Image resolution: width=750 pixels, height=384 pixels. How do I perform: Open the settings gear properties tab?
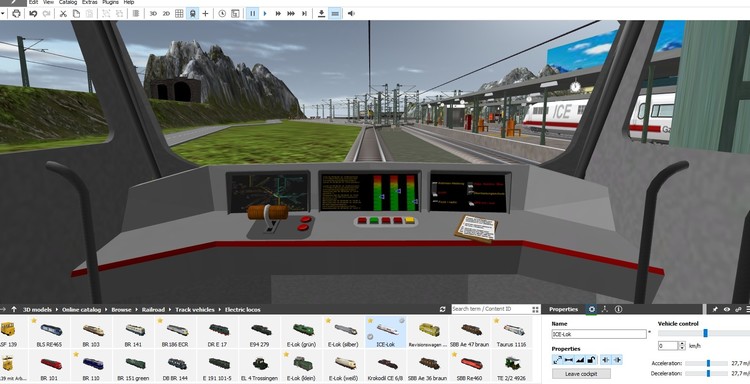[x=592, y=309]
